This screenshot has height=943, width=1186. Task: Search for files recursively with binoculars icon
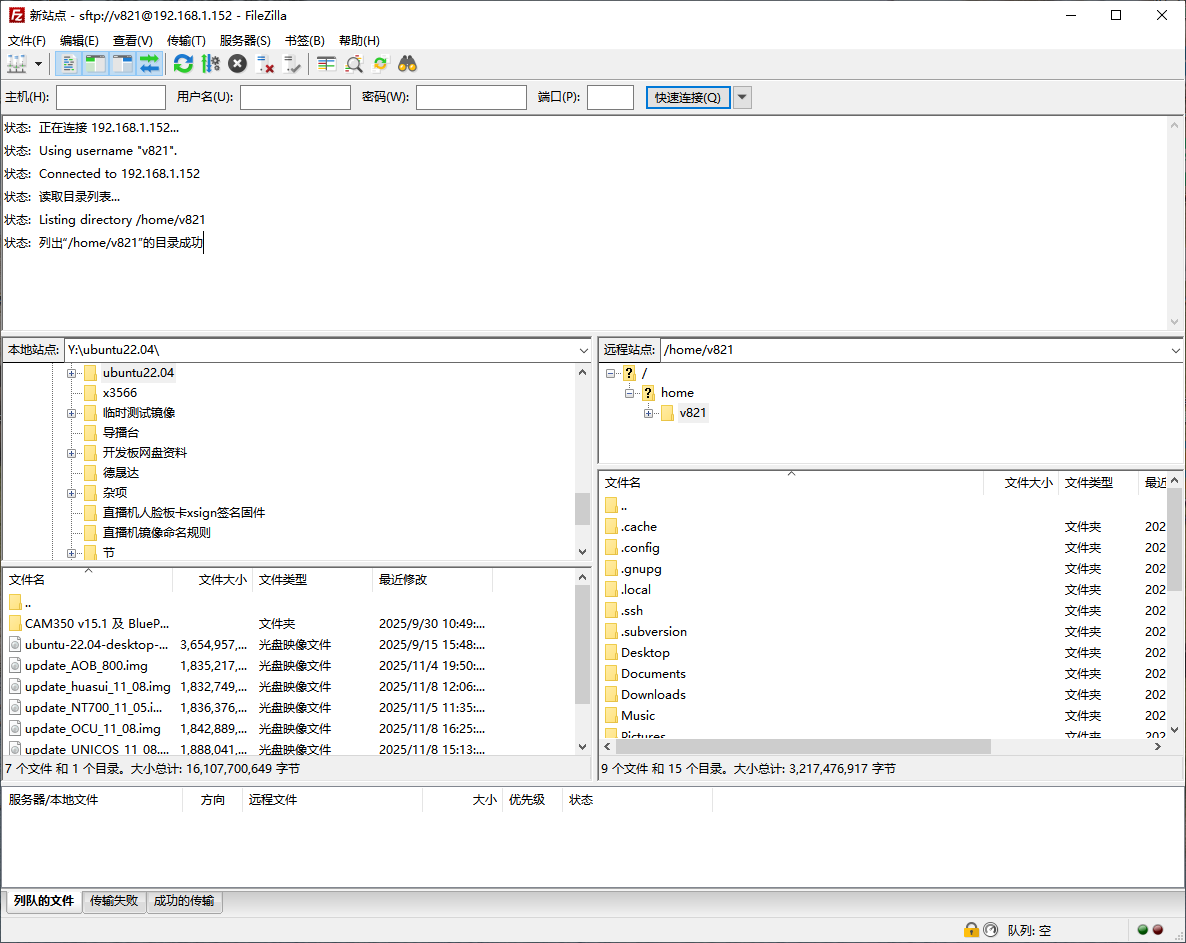pos(408,64)
